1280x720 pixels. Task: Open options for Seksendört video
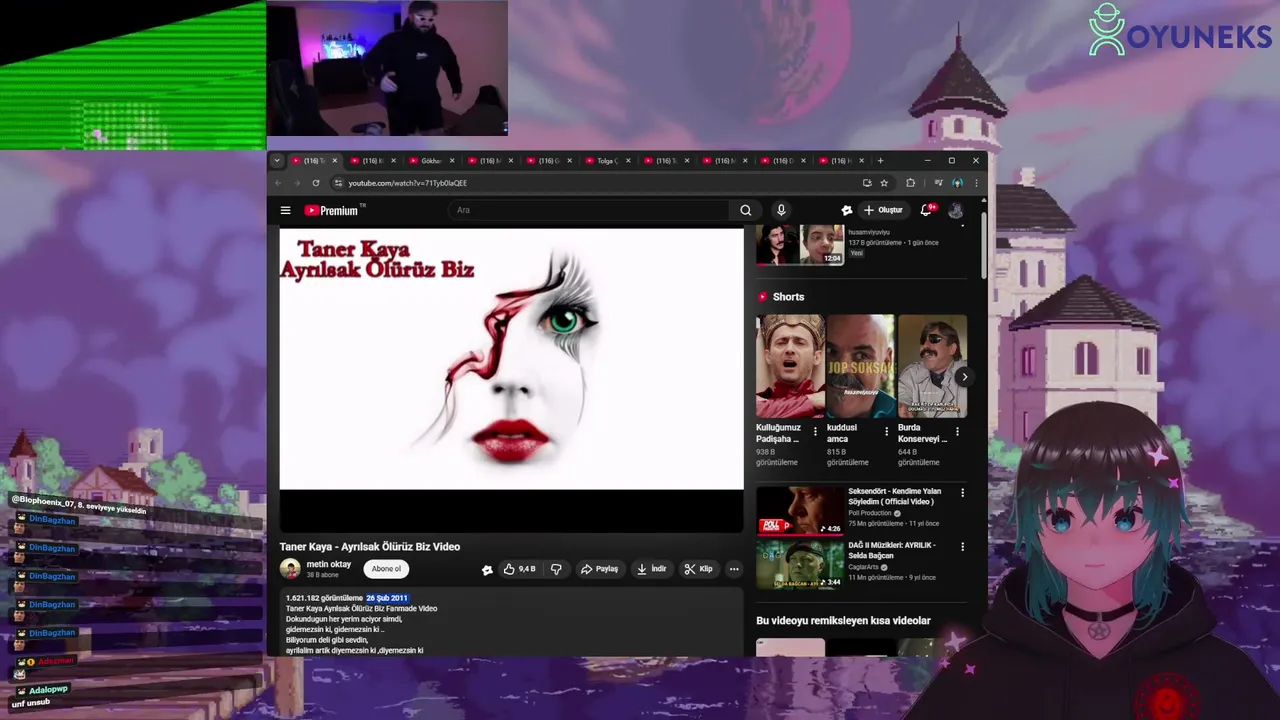963,493
